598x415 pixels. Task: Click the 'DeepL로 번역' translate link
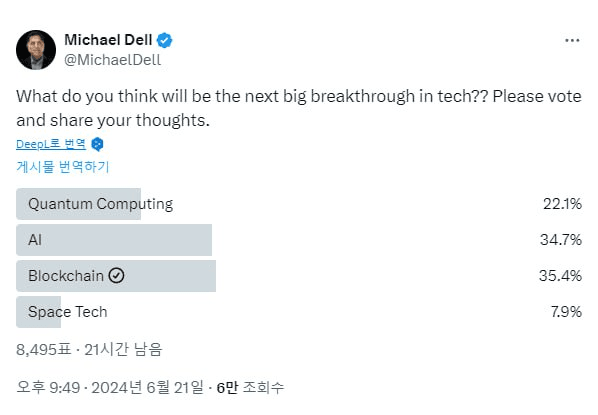point(51,144)
